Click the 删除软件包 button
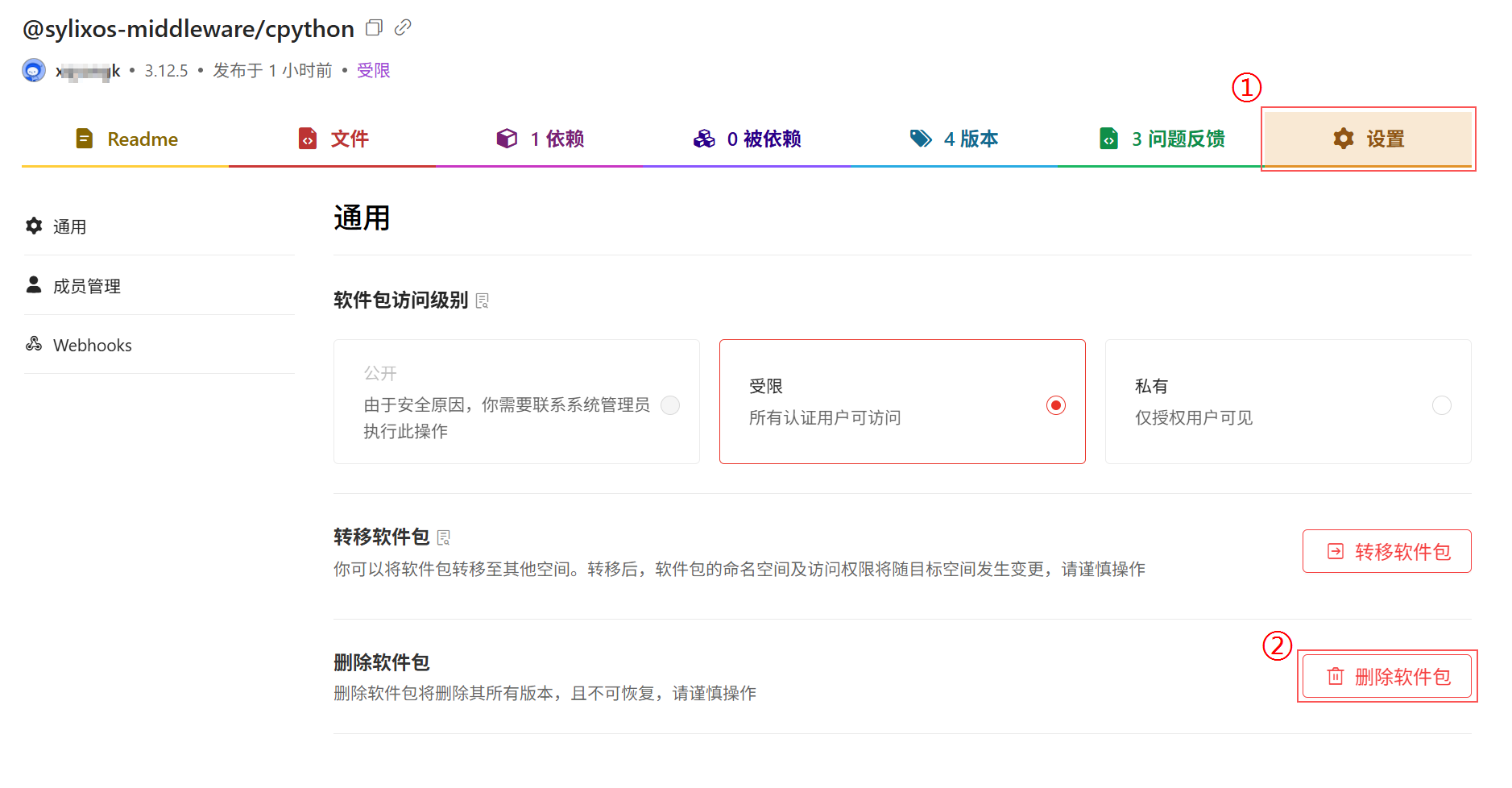 point(1386,676)
